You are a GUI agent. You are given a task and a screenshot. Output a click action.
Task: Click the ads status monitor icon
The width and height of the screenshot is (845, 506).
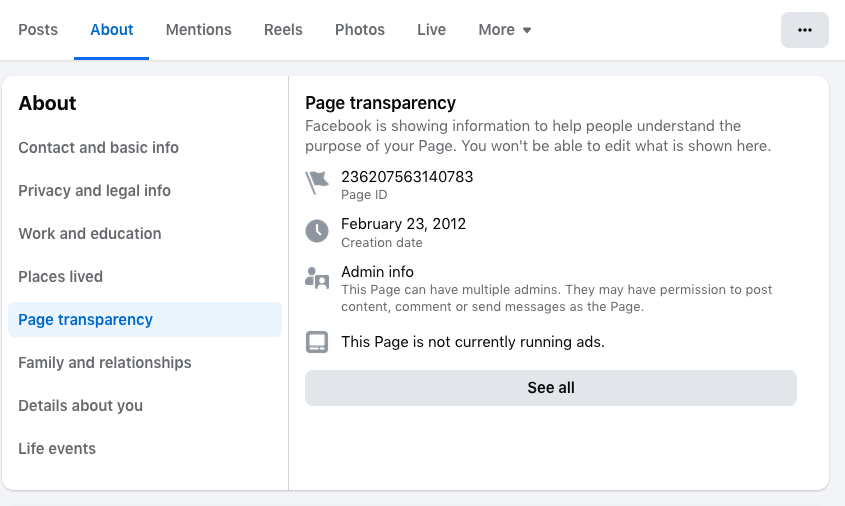point(317,342)
